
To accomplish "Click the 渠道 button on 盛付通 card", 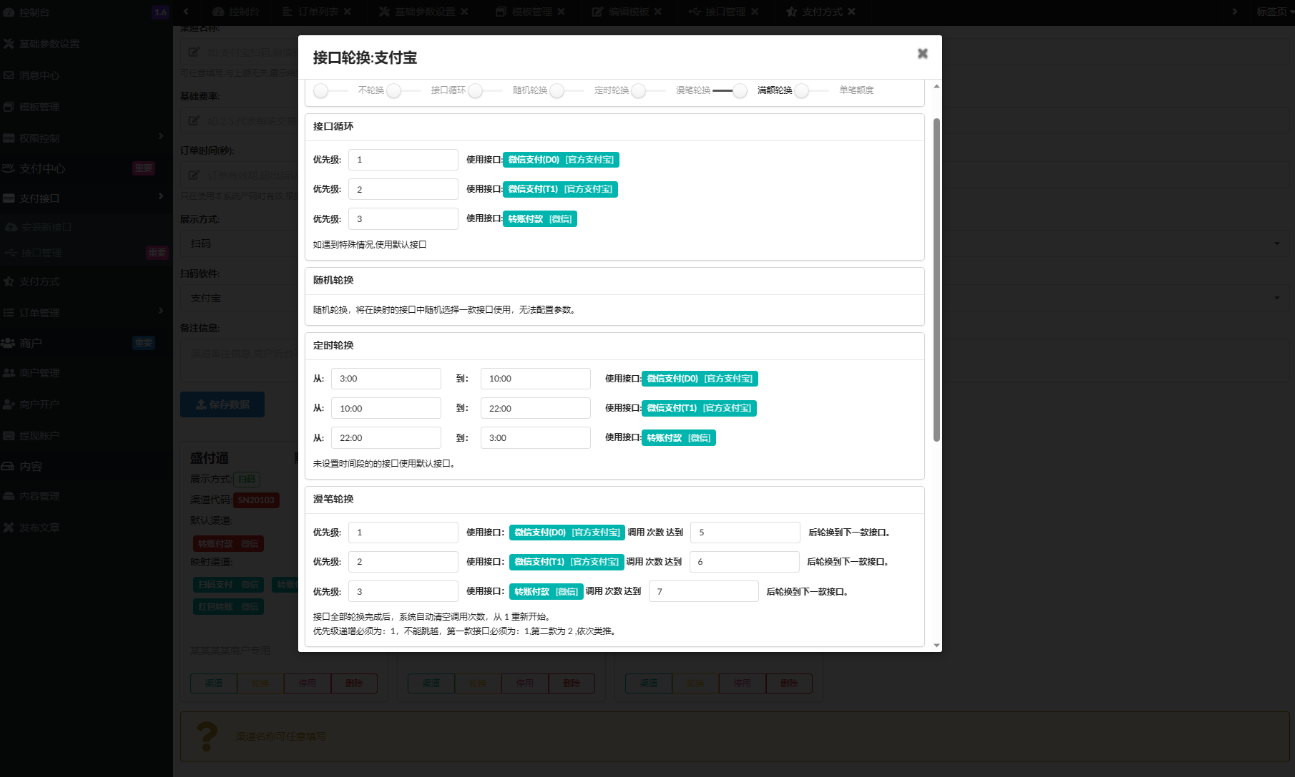I will click(x=213, y=684).
